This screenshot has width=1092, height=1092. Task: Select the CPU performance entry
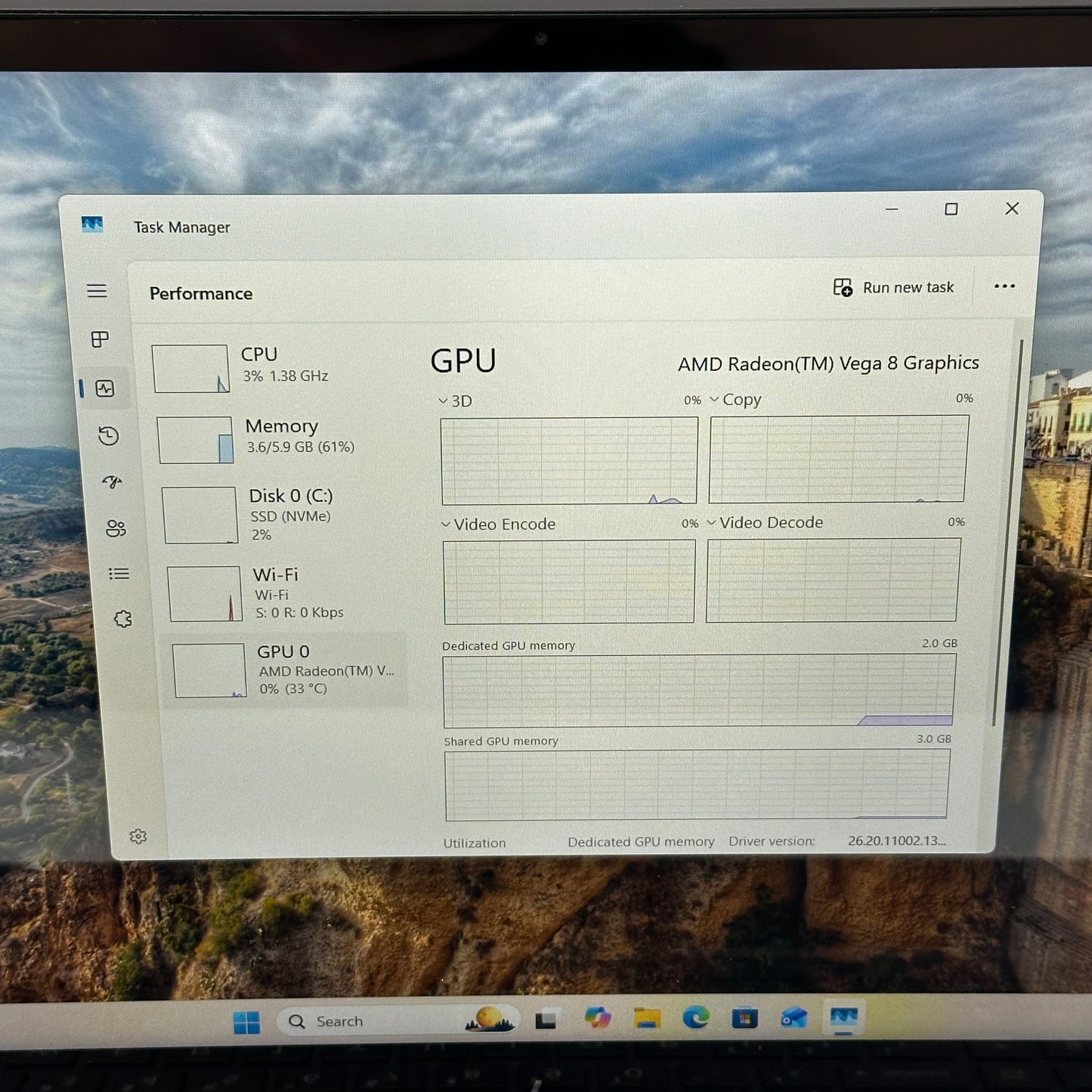[x=277, y=368]
